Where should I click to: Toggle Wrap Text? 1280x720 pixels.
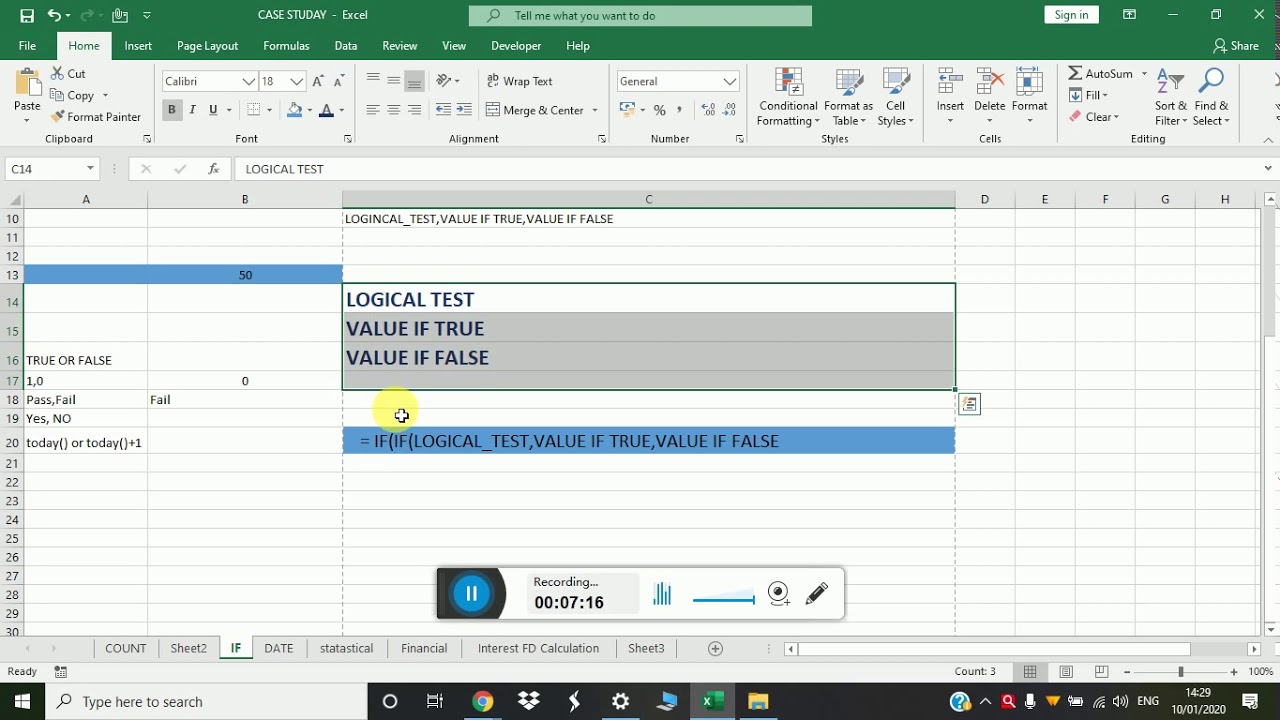point(519,81)
